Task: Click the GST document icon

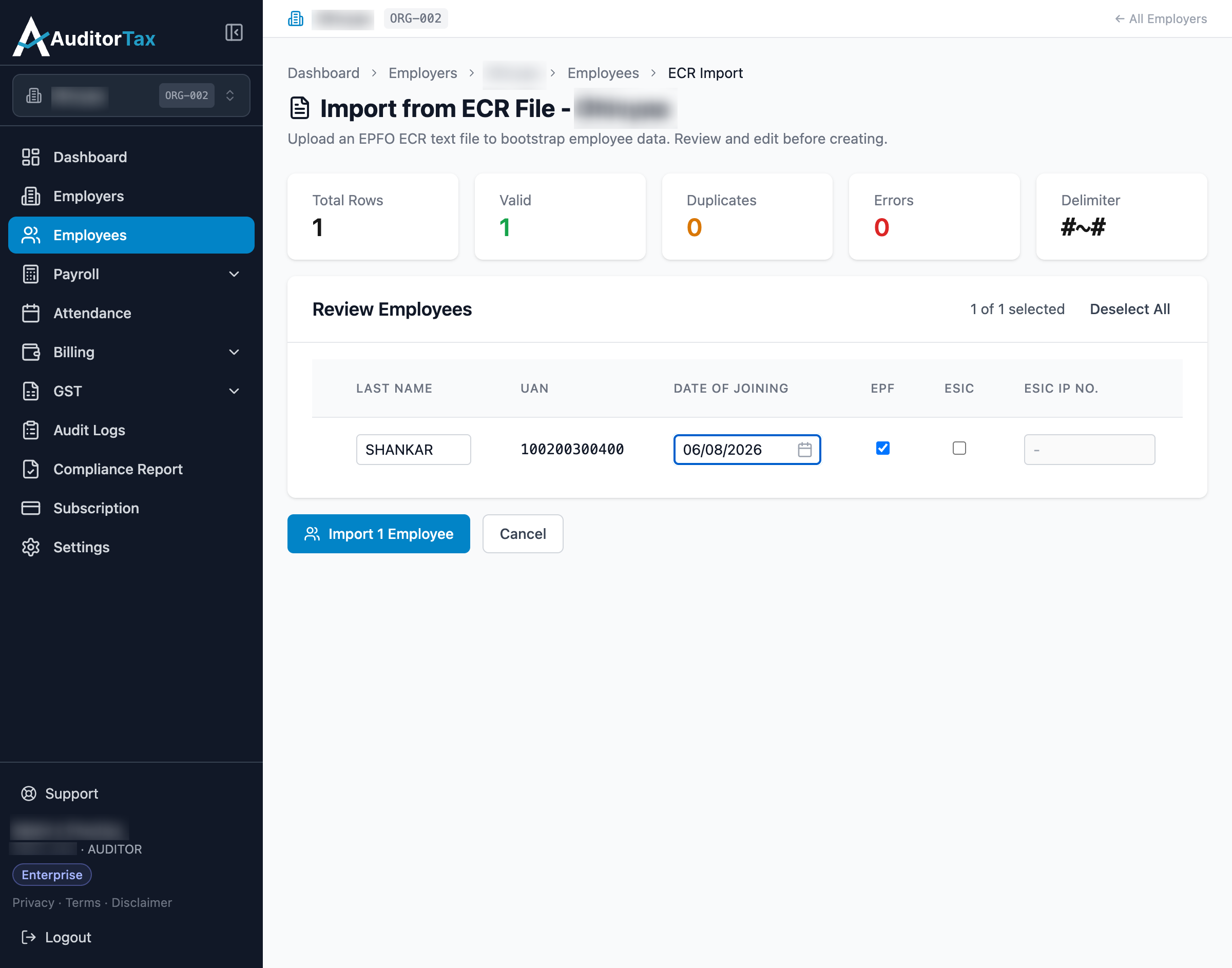Action: (31, 391)
